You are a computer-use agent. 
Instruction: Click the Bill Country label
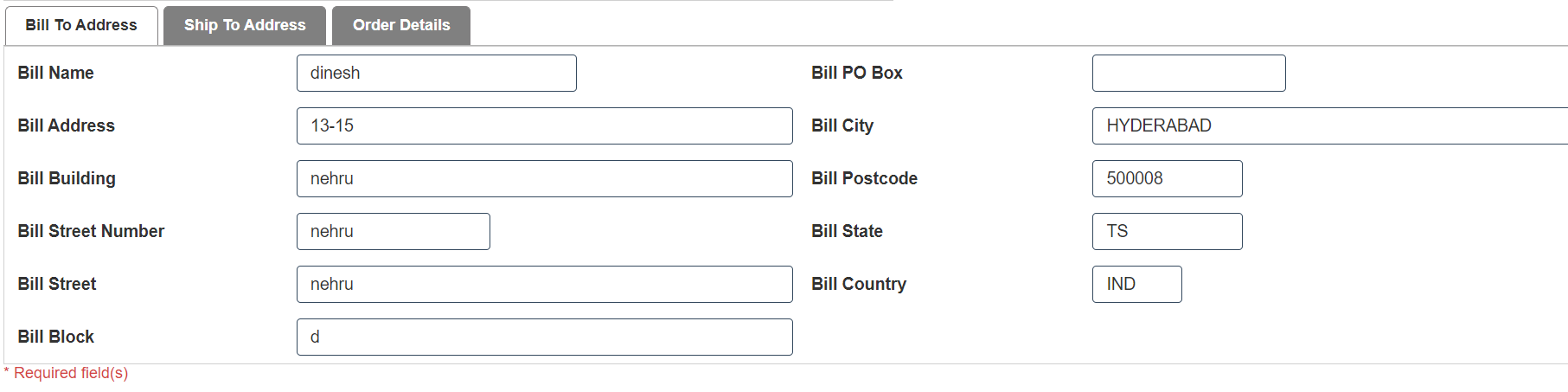click(859, 285)
